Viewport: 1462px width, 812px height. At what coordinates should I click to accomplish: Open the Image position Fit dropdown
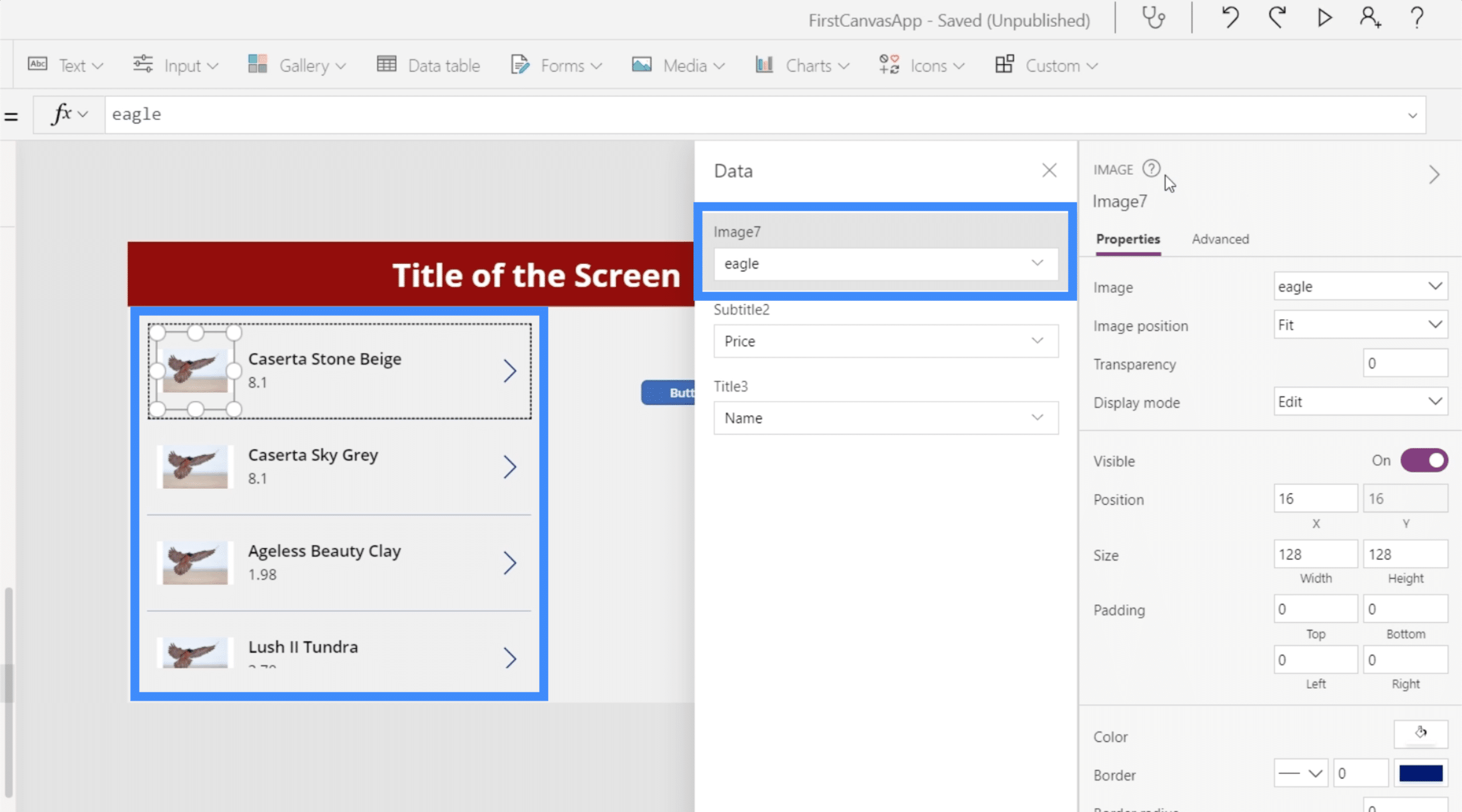click(x=1360, y=324)
